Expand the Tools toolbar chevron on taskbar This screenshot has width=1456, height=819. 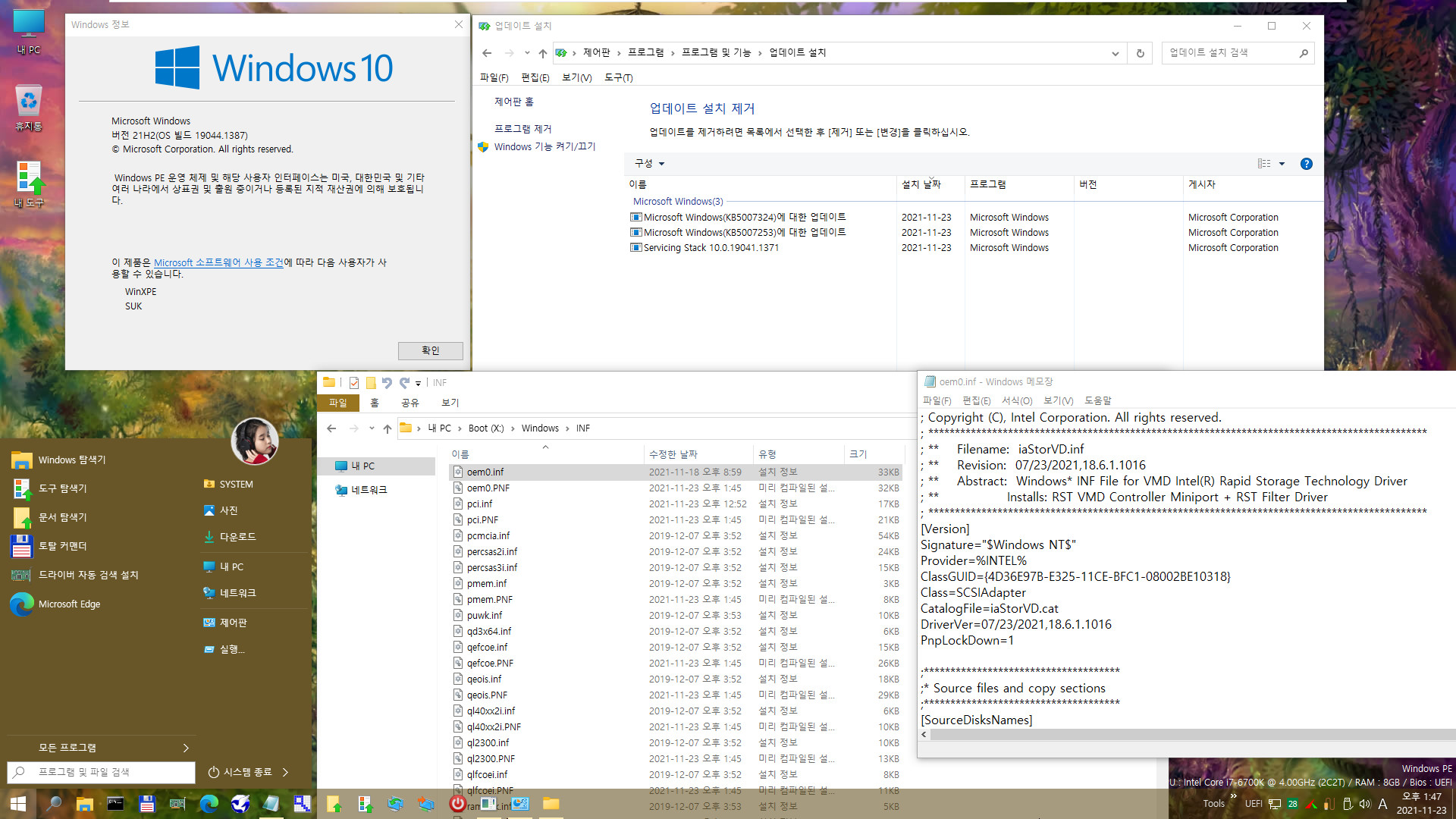click(x=1234, y=795)
